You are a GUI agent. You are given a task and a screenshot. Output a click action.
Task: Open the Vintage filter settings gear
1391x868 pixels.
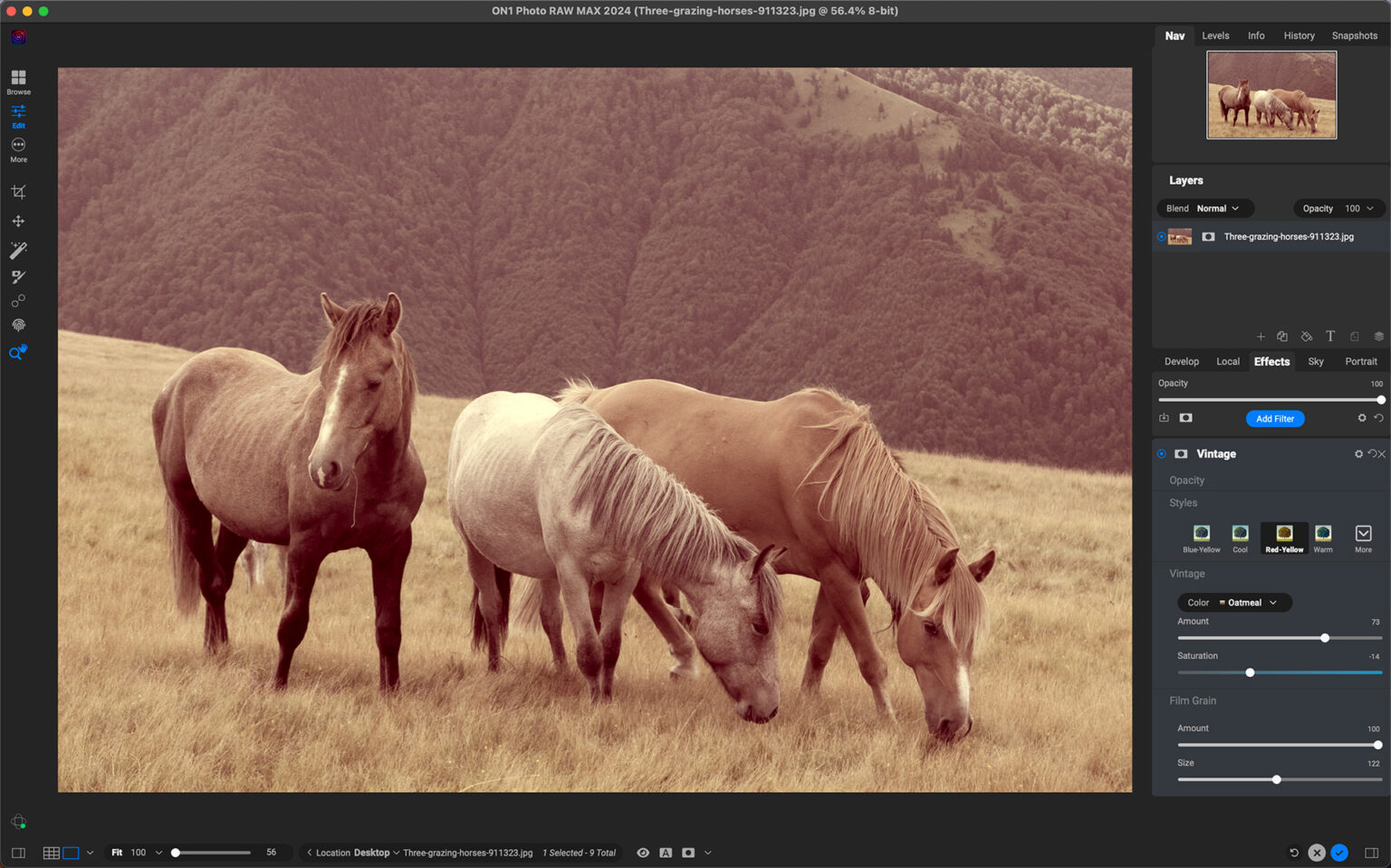1358,453
